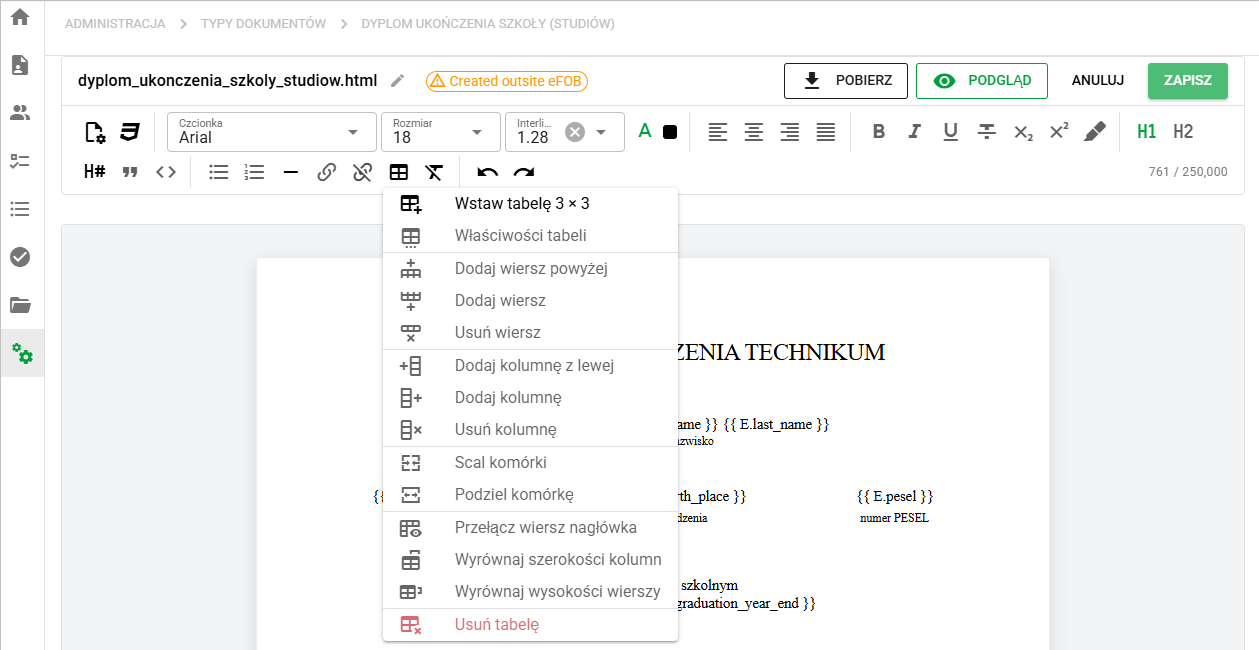Viewport: 1259px width, 650px height.
Task: Clear the line spacing value
Action: pyautogui.click(x=575, y=132)
